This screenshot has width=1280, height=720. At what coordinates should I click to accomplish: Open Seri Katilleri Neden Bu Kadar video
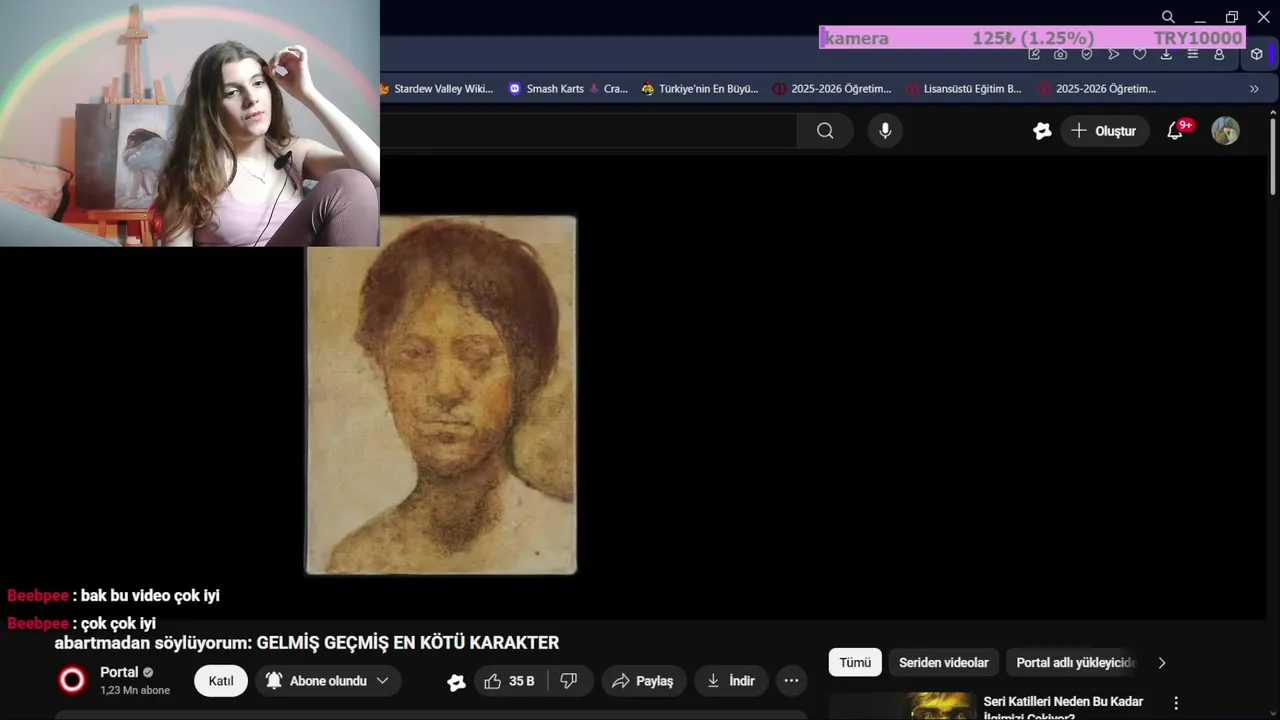(x=1063, y=707)
